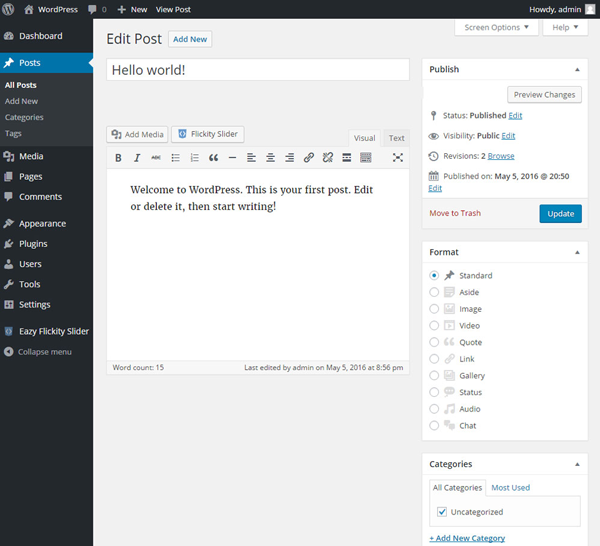
Task: Uncheck the Uncategorized category
Action: [442, 512]
